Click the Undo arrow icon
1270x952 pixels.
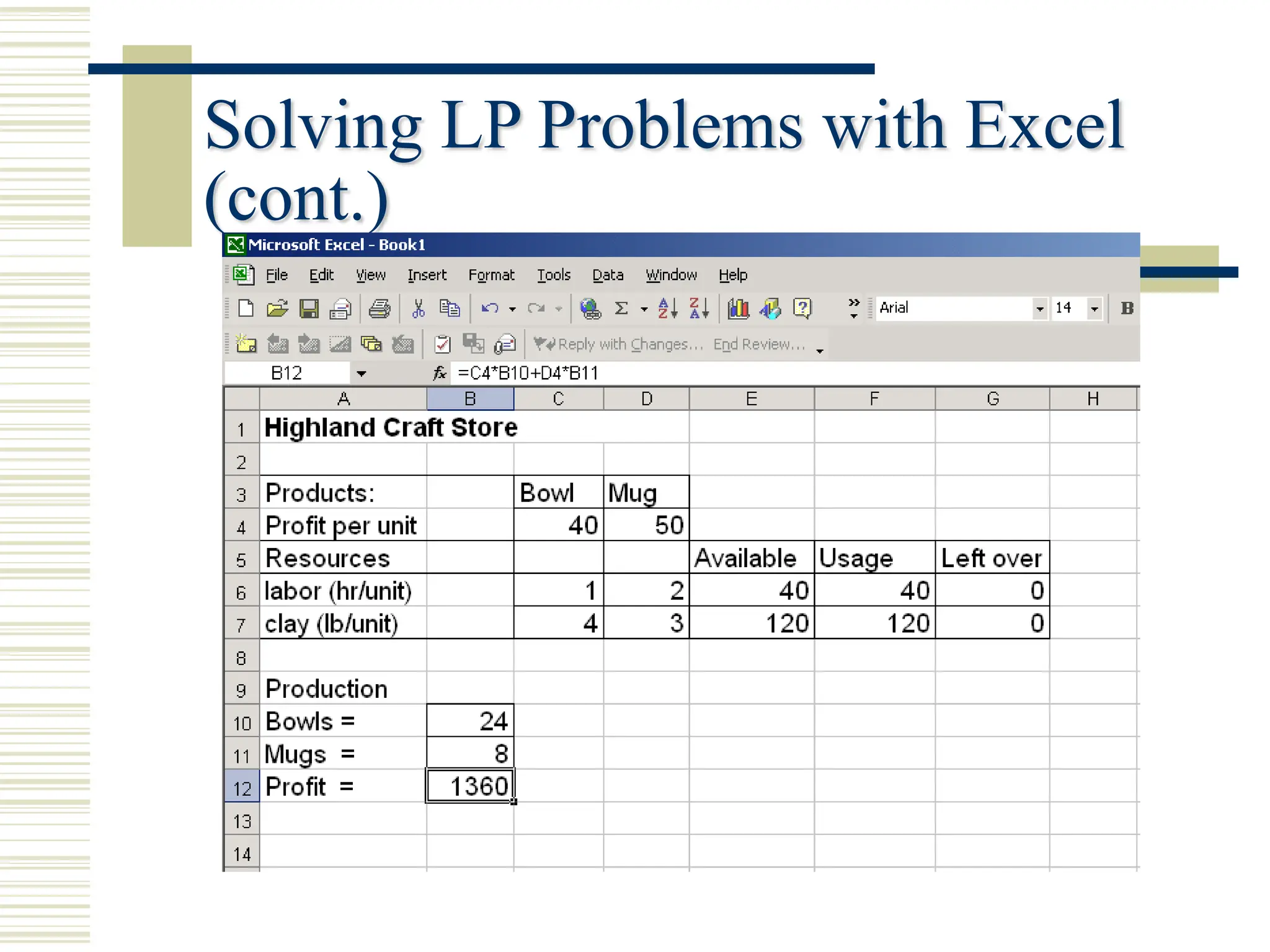[x=490, y=308]
